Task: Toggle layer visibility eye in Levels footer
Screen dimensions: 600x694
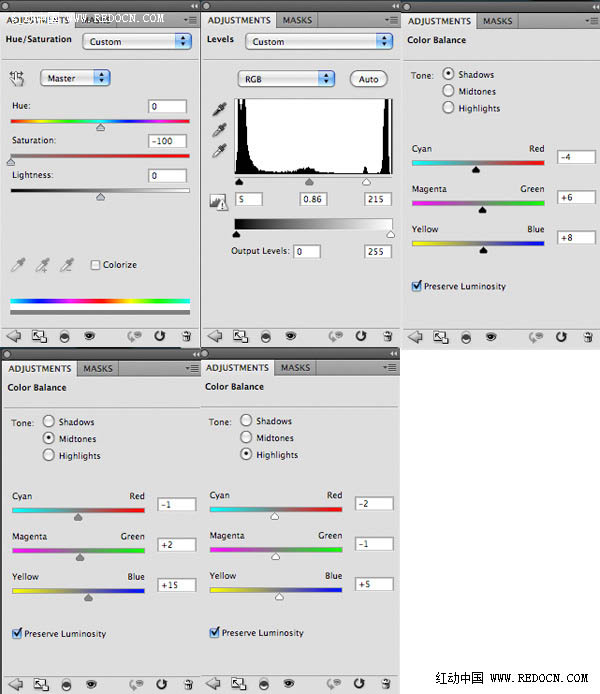Action: tap(291, 336)
